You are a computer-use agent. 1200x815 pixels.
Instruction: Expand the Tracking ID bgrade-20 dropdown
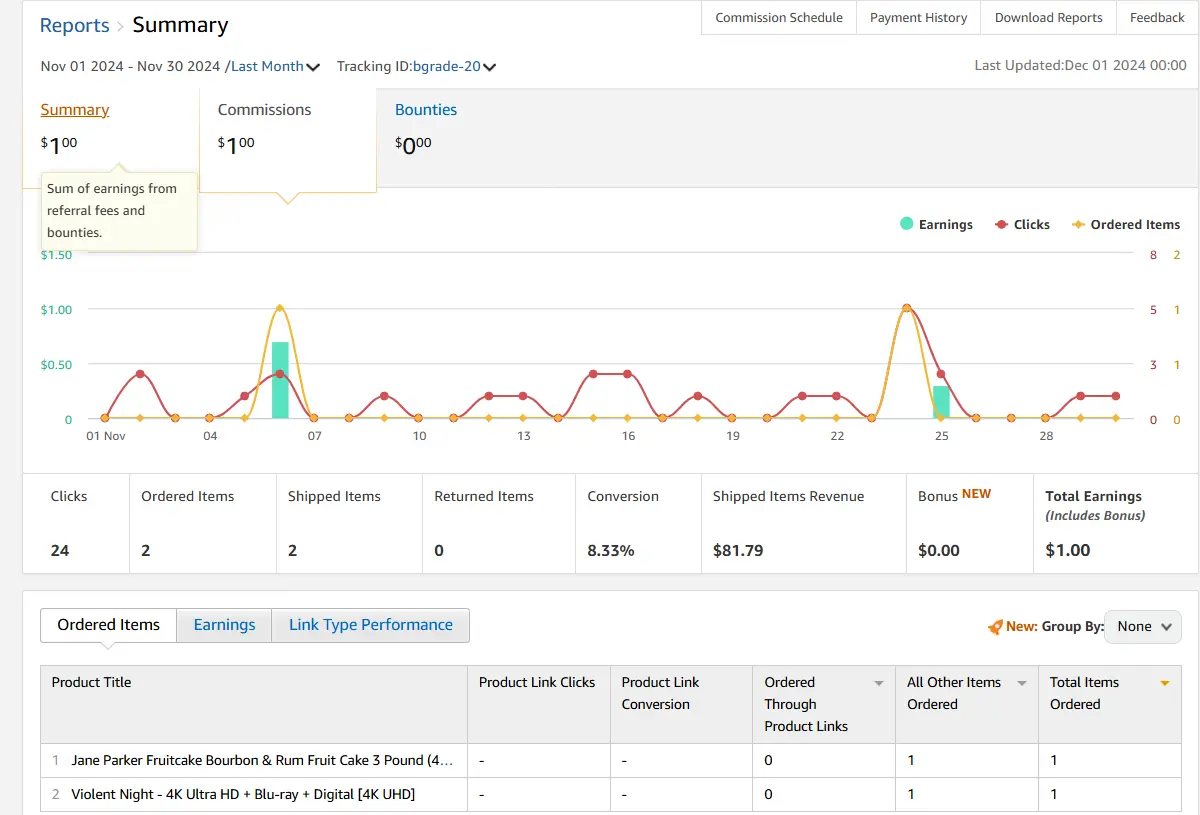pos(454,67)
